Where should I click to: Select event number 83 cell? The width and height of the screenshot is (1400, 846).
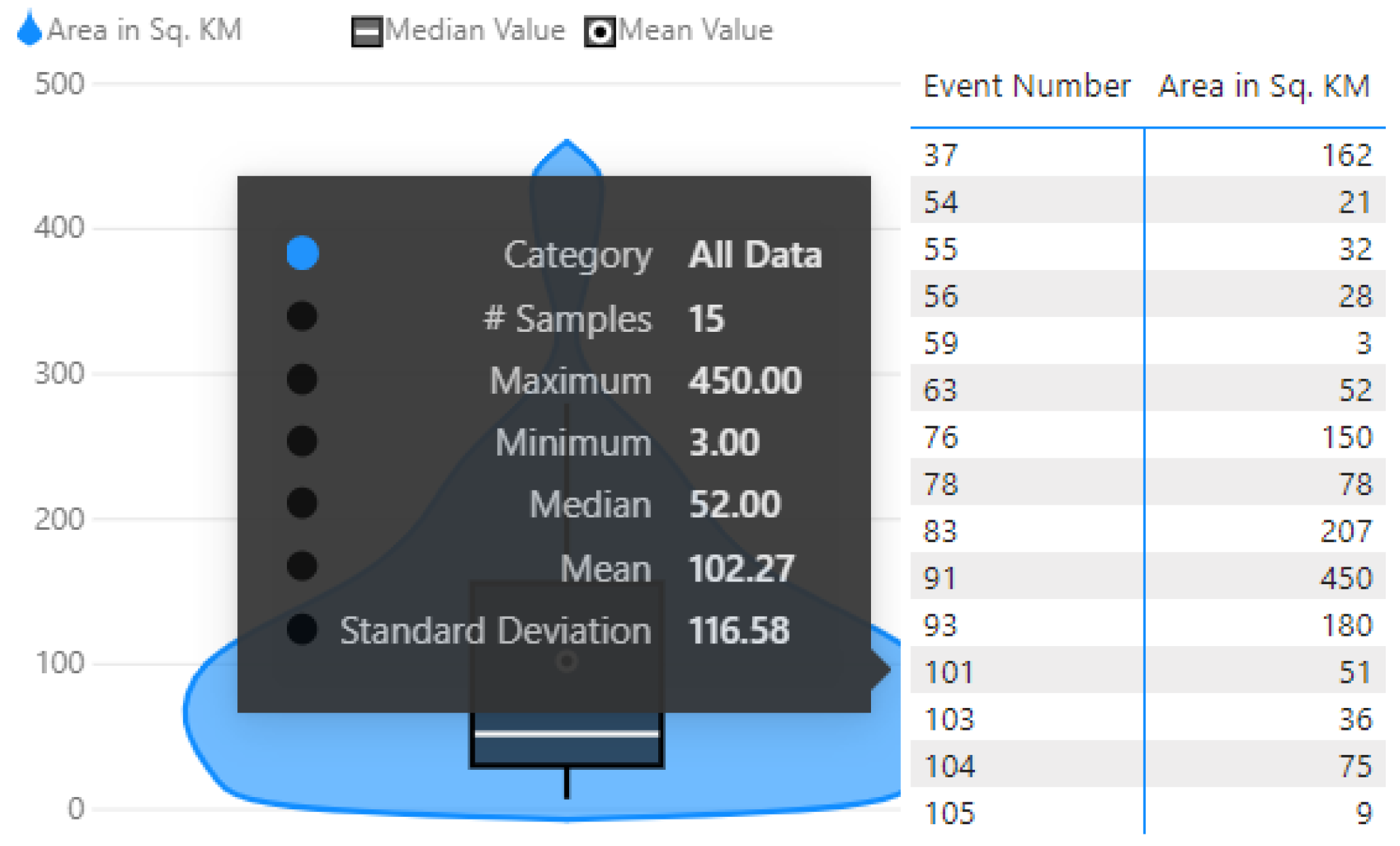click(x=940, y=530)
